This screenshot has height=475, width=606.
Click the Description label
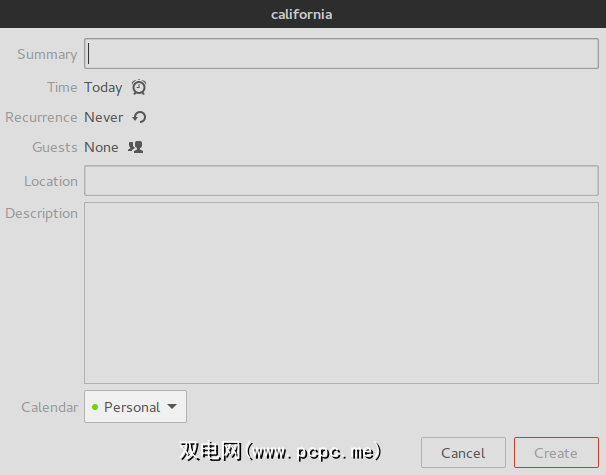[41, 214]
